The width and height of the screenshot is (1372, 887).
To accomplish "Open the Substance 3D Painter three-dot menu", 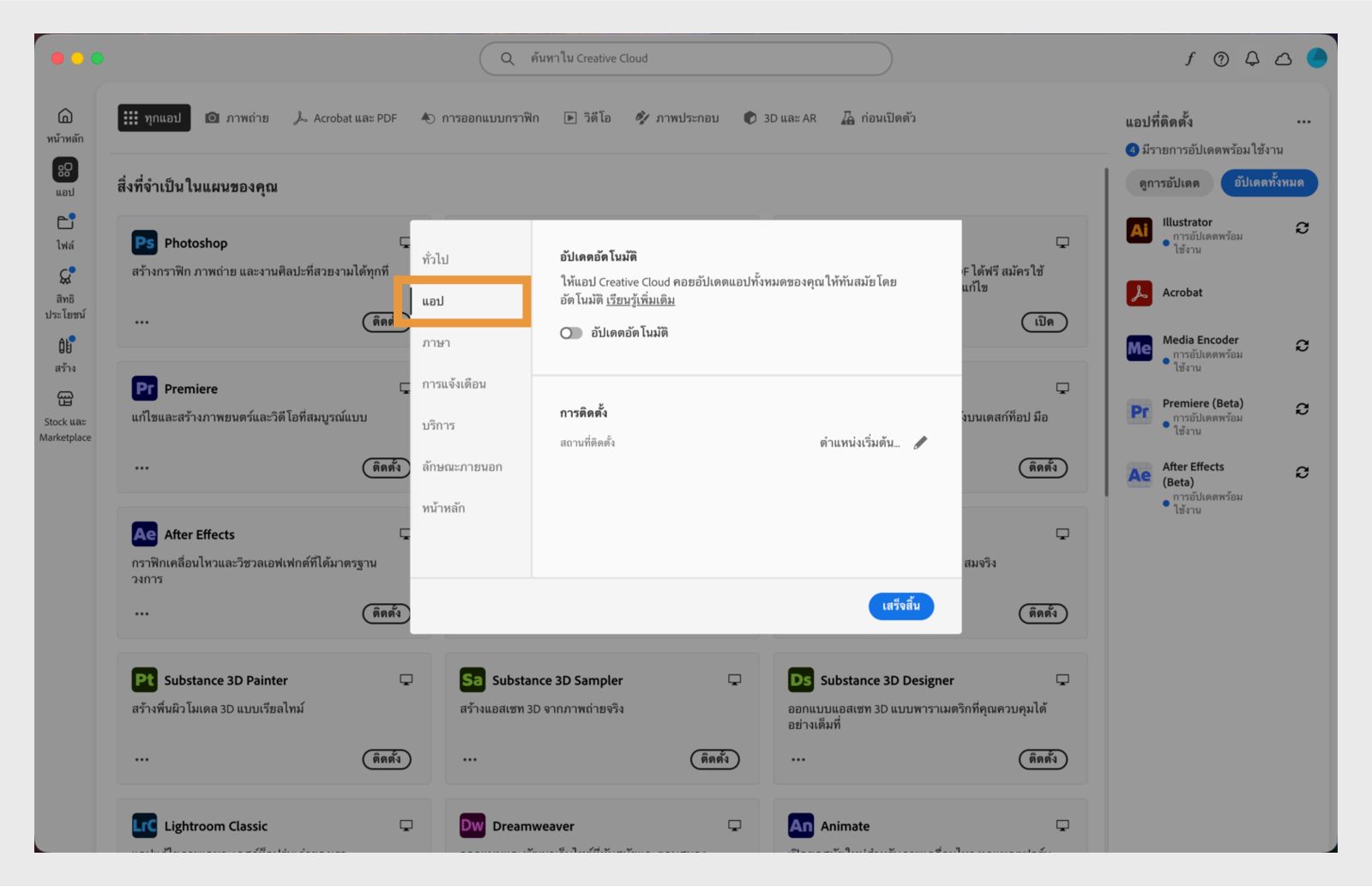I will click(141, 760).
